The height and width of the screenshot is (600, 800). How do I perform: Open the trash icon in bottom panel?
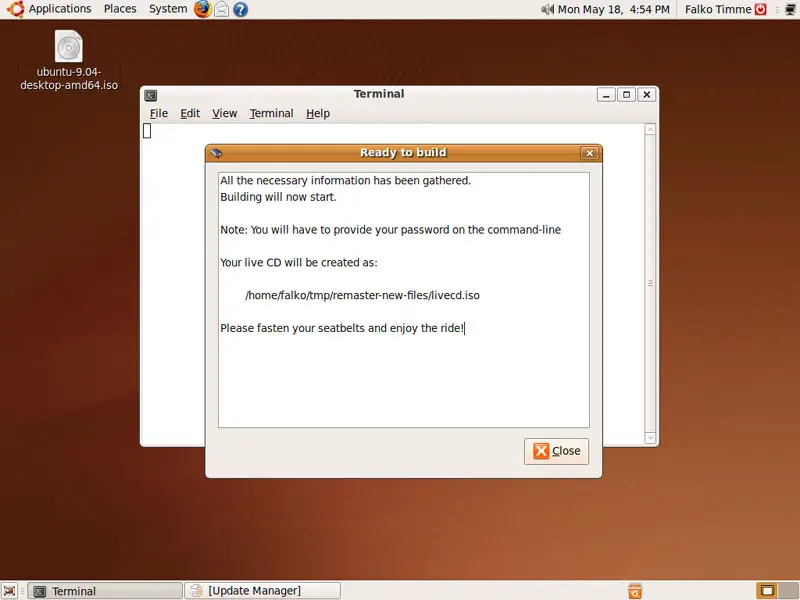[635, 591]
